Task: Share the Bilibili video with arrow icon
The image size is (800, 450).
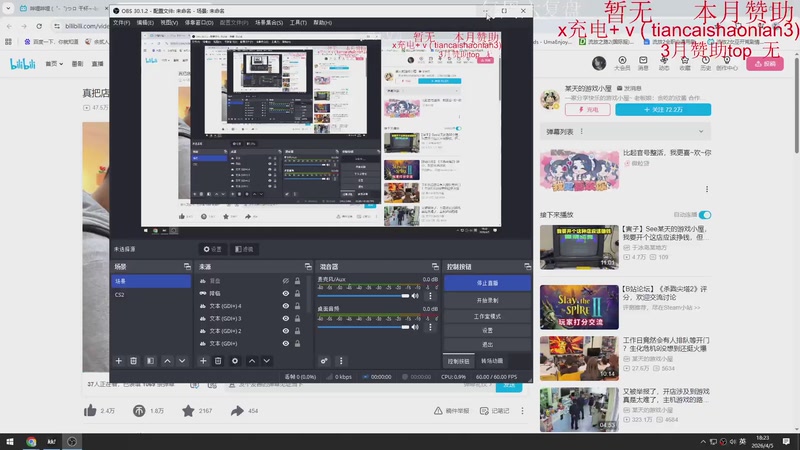Action: click(237, 410)
